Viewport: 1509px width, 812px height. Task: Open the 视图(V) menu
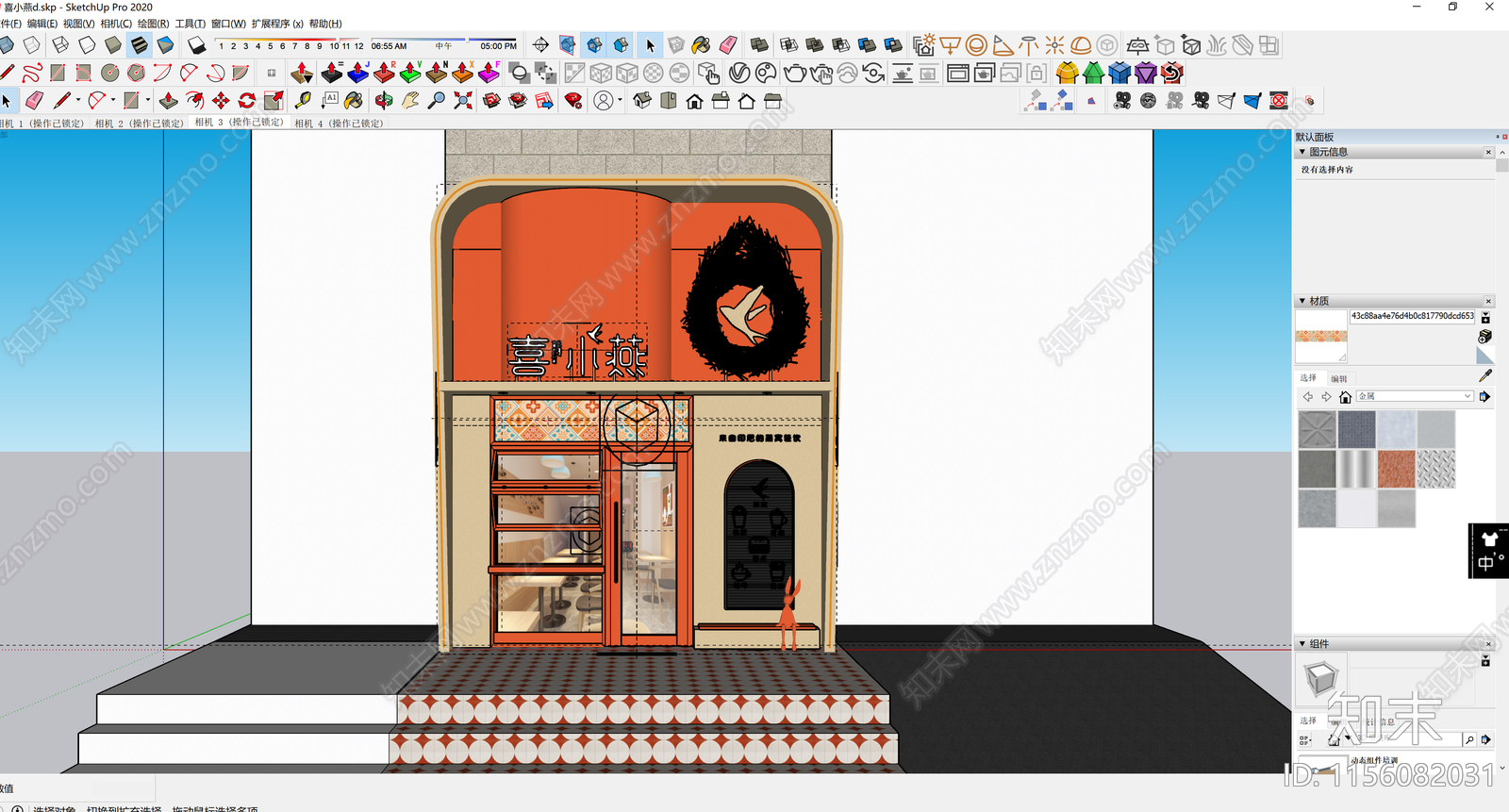tap(78, 24)
